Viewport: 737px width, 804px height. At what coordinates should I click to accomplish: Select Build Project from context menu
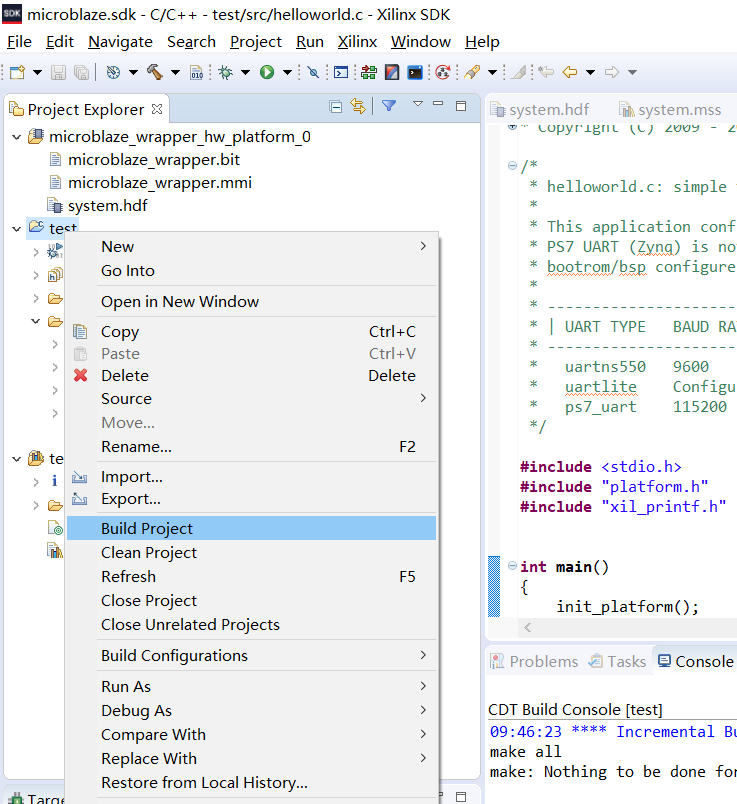[147, 529]
